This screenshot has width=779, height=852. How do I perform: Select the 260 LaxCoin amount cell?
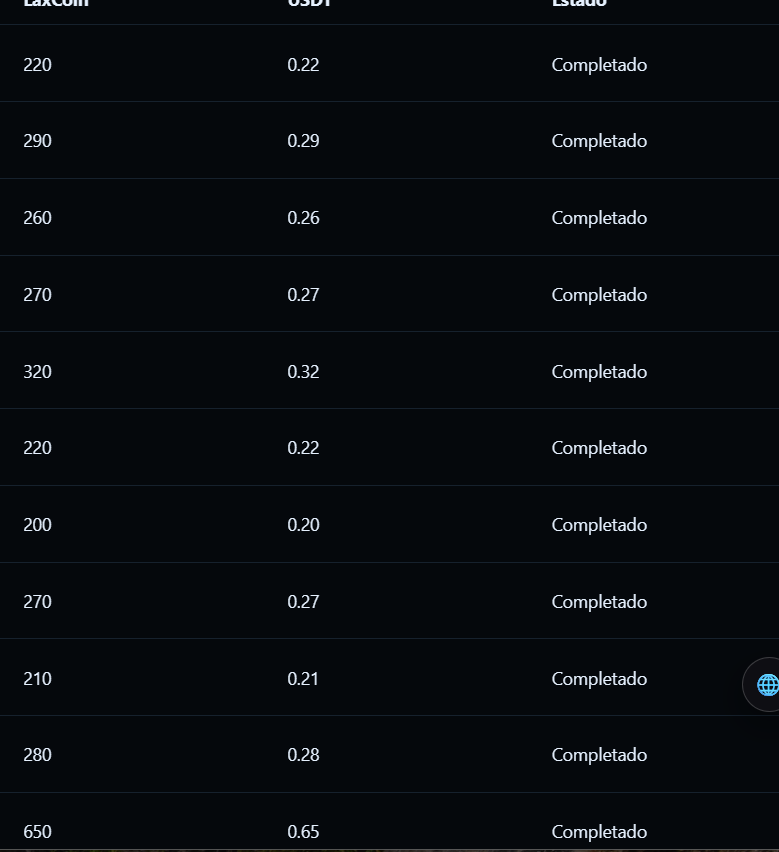point(38,218)
